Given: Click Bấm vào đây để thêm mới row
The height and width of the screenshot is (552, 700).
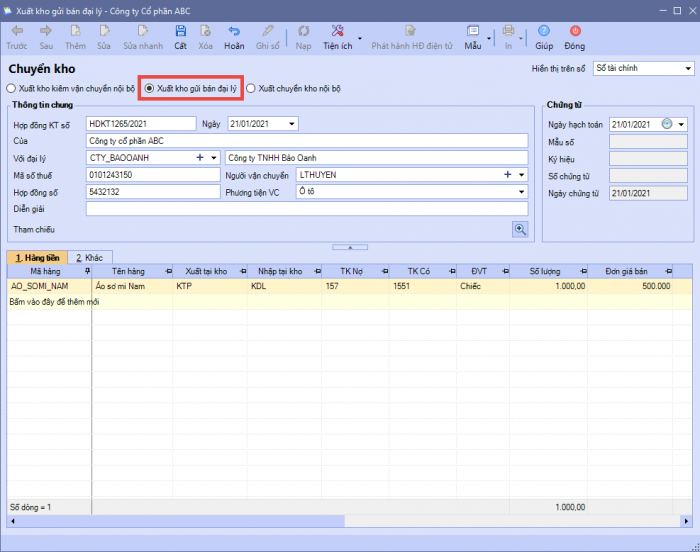Looking at the screenshot, I should (55, 301).
